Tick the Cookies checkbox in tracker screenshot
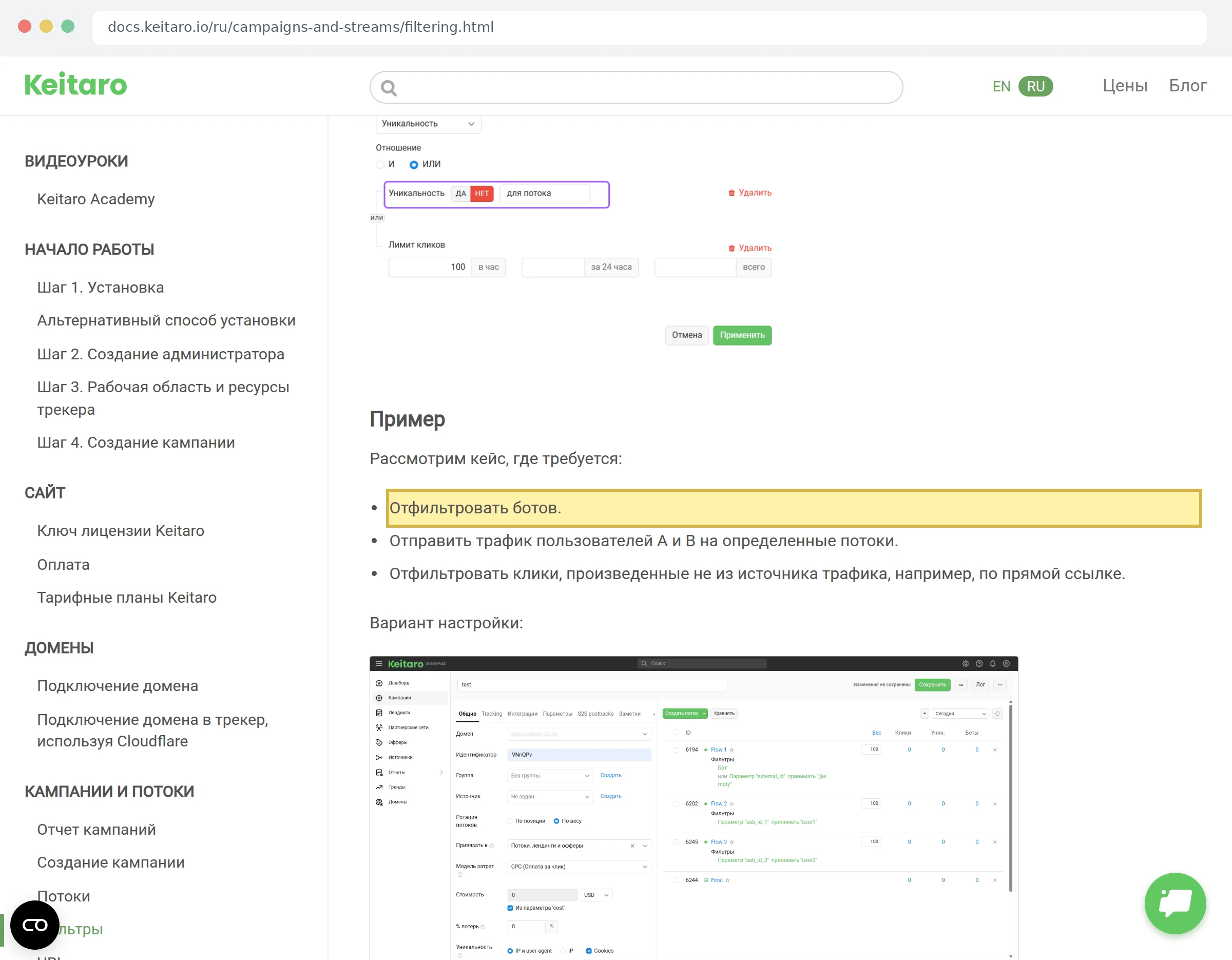 [x=588, y=950]
